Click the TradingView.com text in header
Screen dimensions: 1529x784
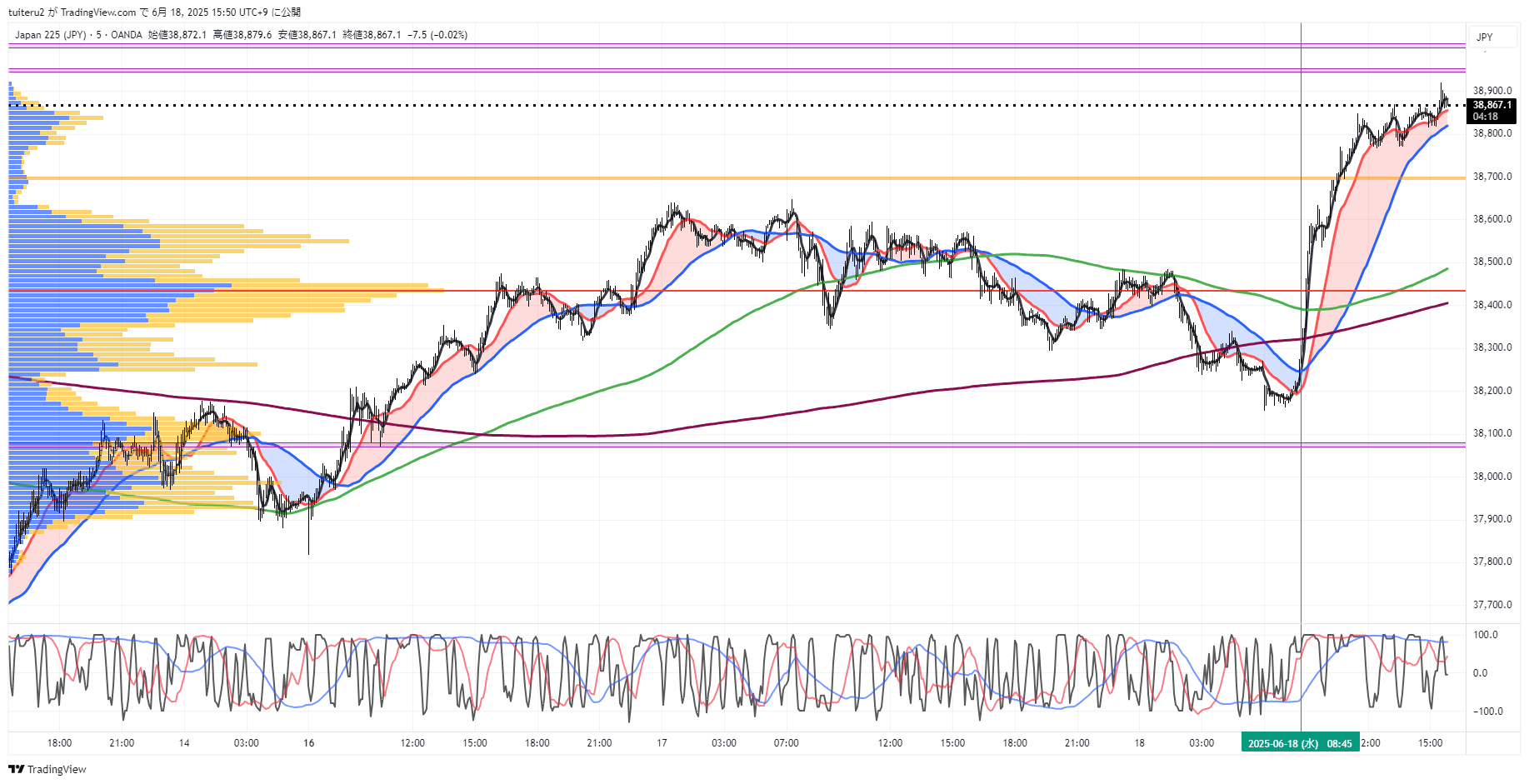[x=98, y=12]
